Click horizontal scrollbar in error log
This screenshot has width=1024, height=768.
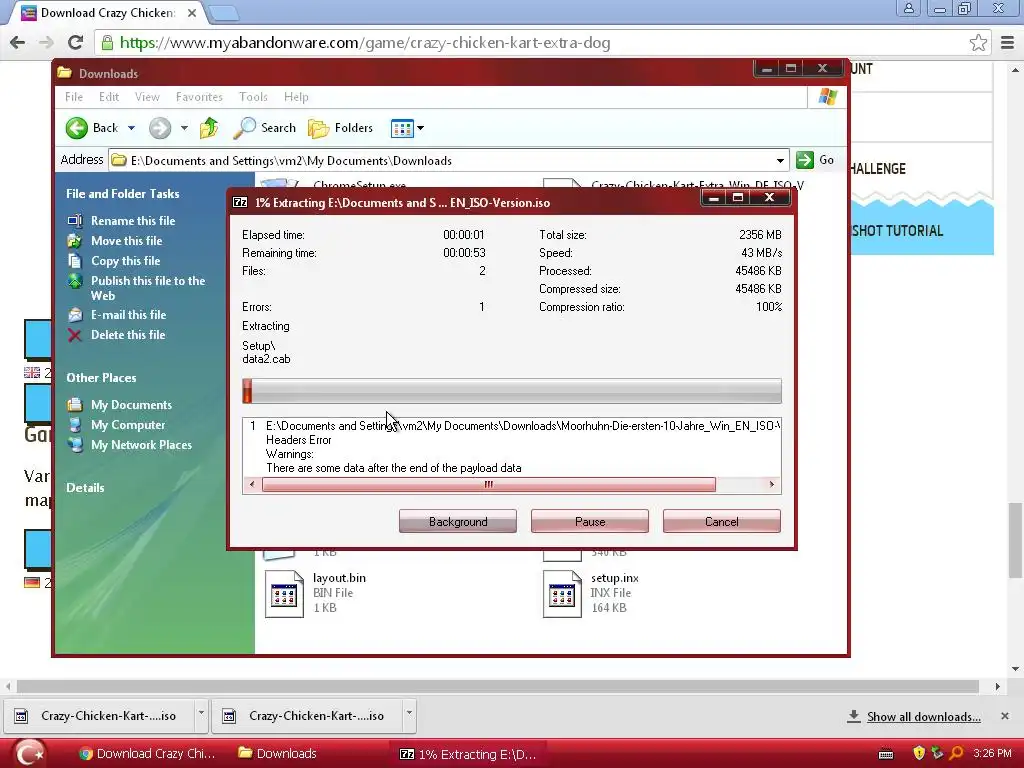488,484
